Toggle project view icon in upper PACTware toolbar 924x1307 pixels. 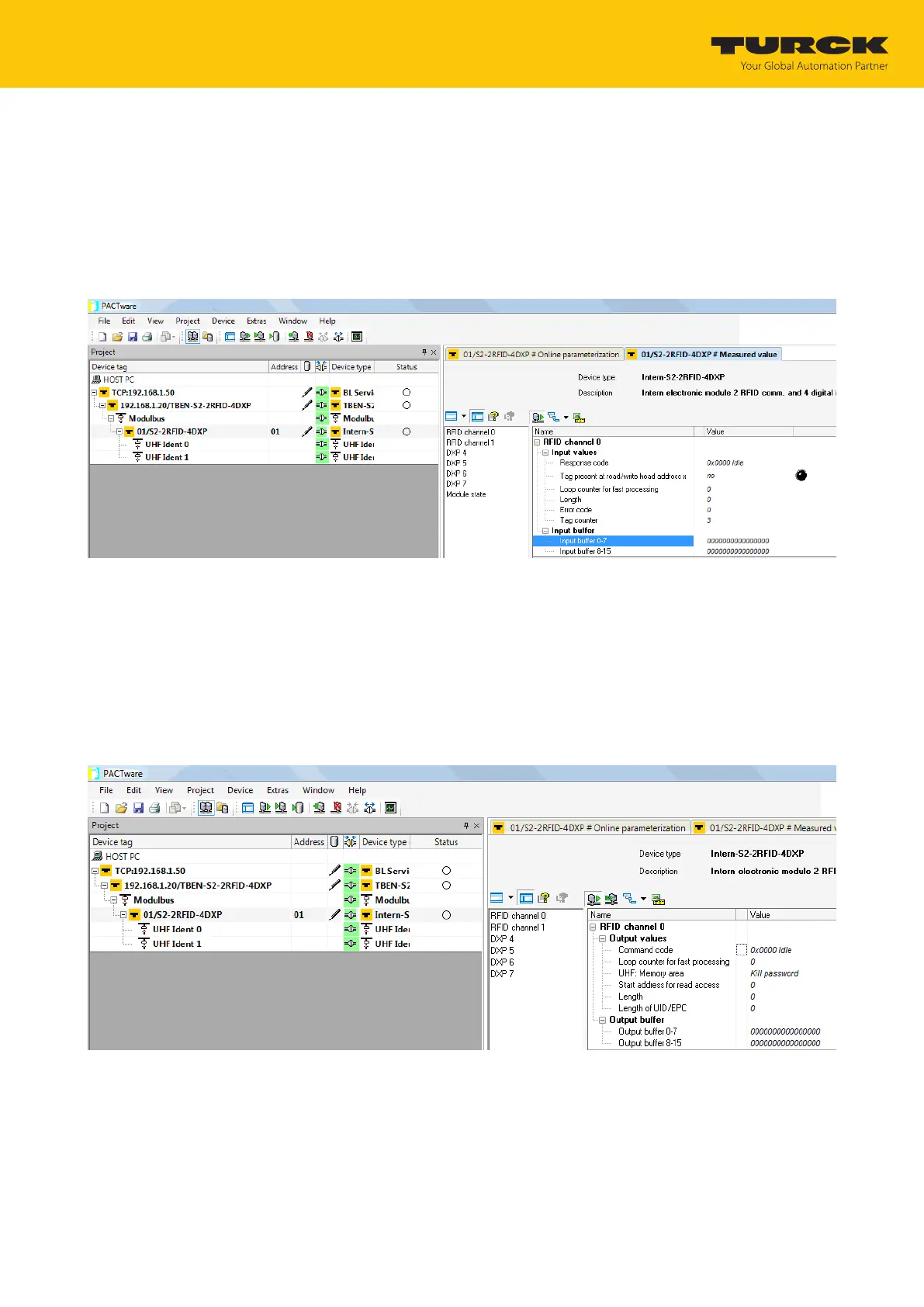(x=192, y=337)
